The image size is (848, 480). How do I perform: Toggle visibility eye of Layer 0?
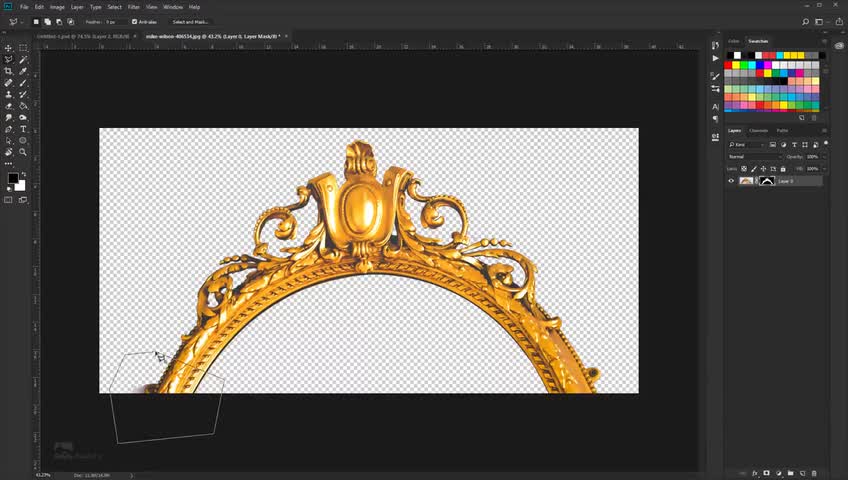[x=731, y=181]
